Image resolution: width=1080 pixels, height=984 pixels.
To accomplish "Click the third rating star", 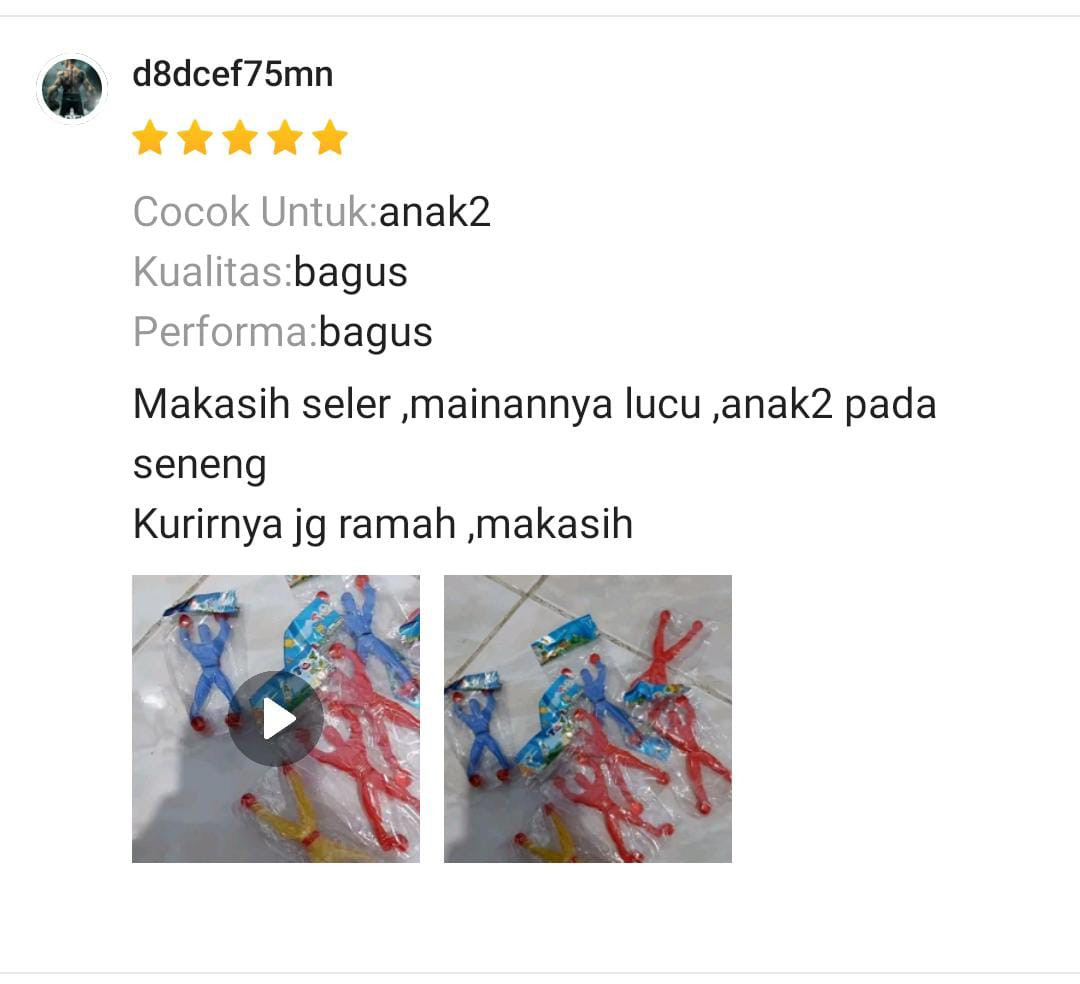I will pyautogui.click(x=240, y=138).
